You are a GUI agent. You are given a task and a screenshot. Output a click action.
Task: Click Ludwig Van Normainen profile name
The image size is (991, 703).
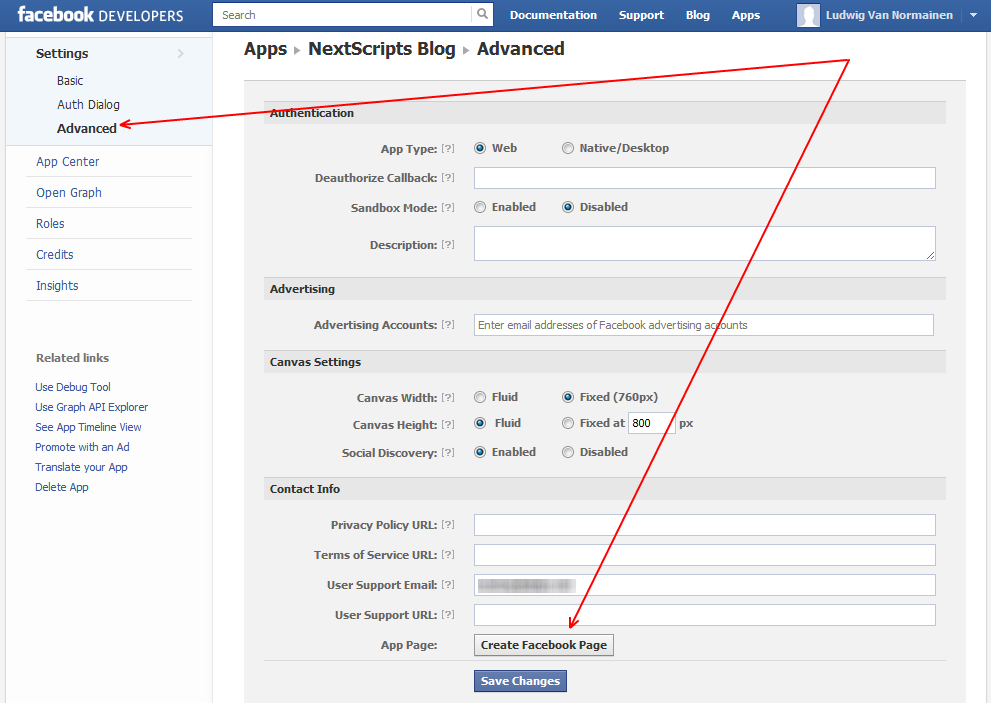click(889, 15)
